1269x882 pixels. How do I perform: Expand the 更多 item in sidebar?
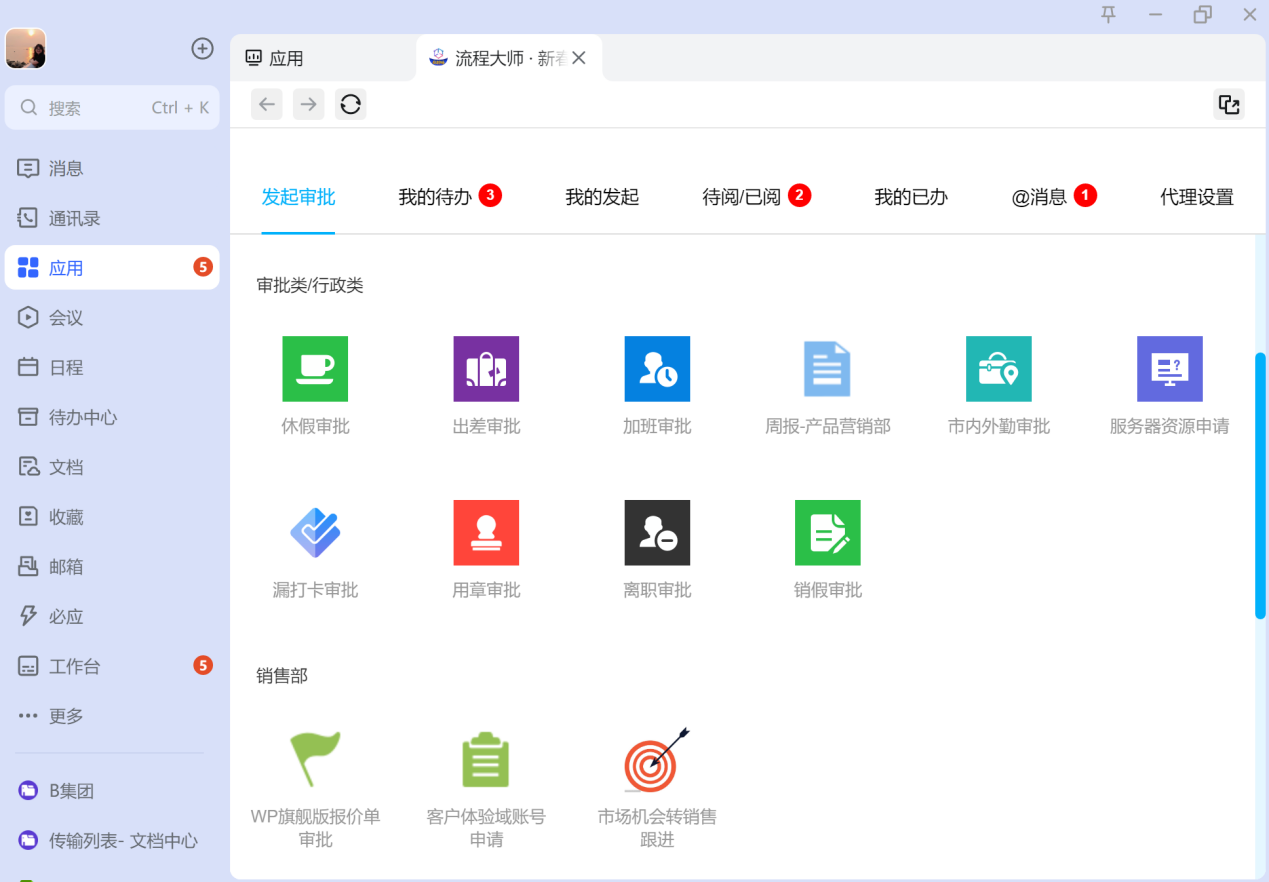(x=66, y=716)
